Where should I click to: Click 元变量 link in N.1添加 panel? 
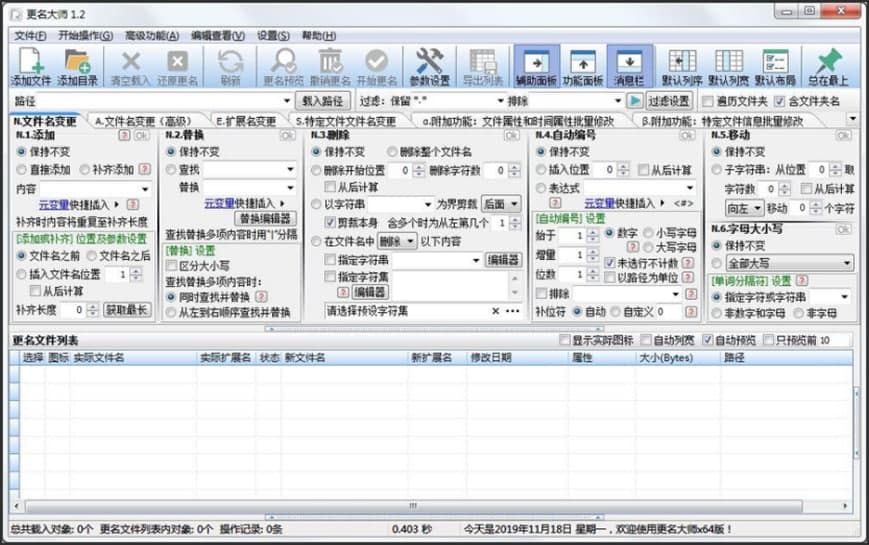(x=54, y=205)
